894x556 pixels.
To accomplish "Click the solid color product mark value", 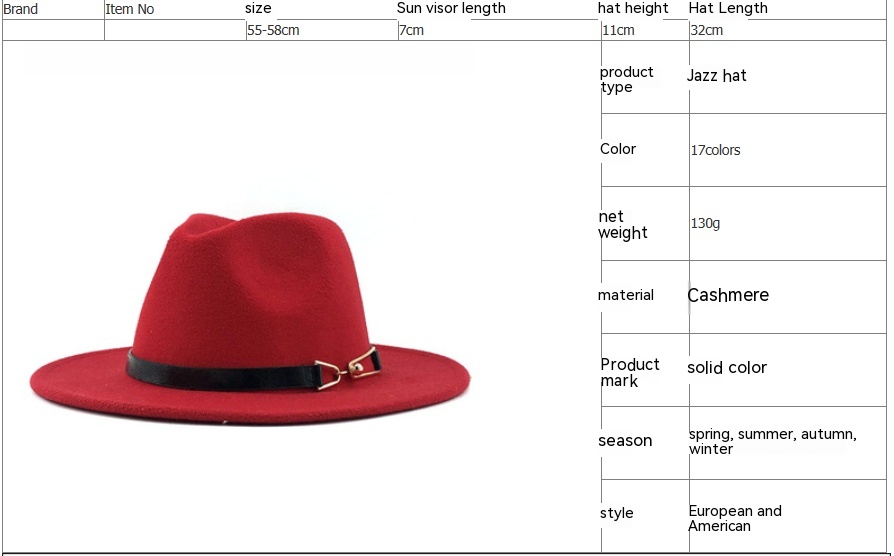I will pyautogui.click(x=727, y=367).
